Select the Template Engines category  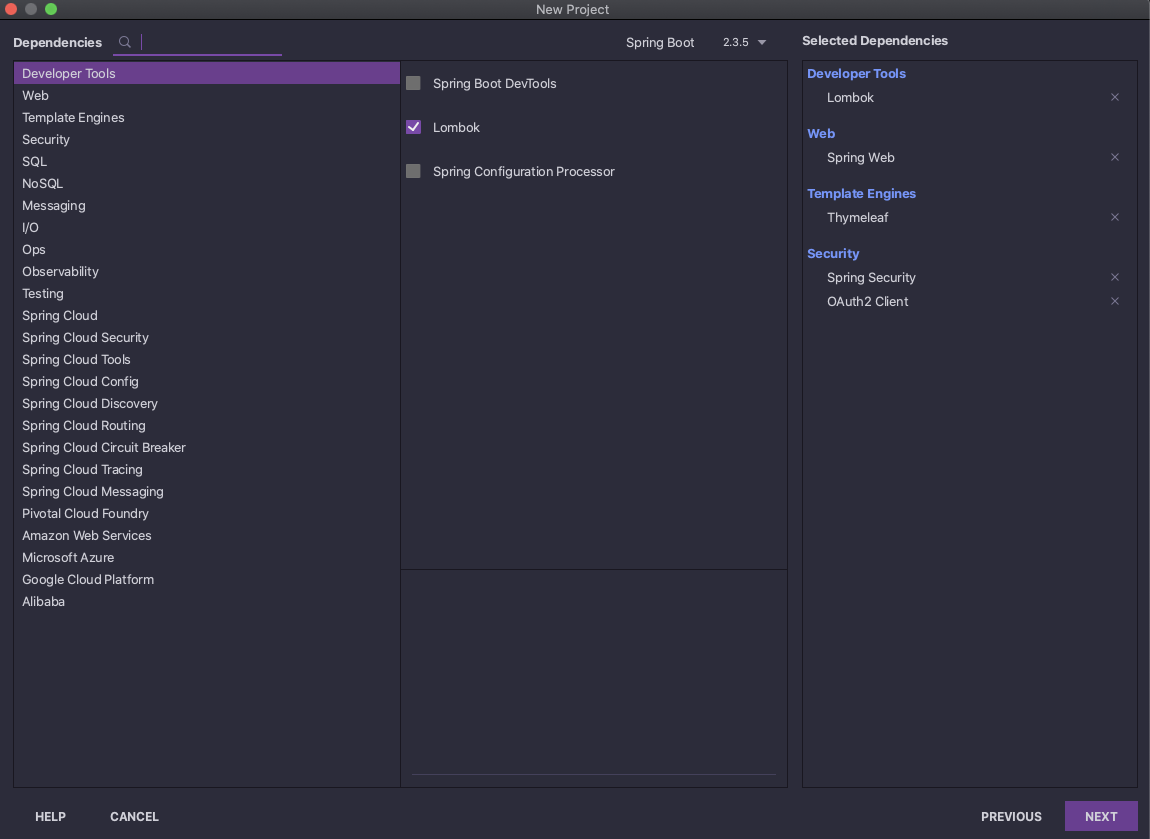tap(207, 117)
